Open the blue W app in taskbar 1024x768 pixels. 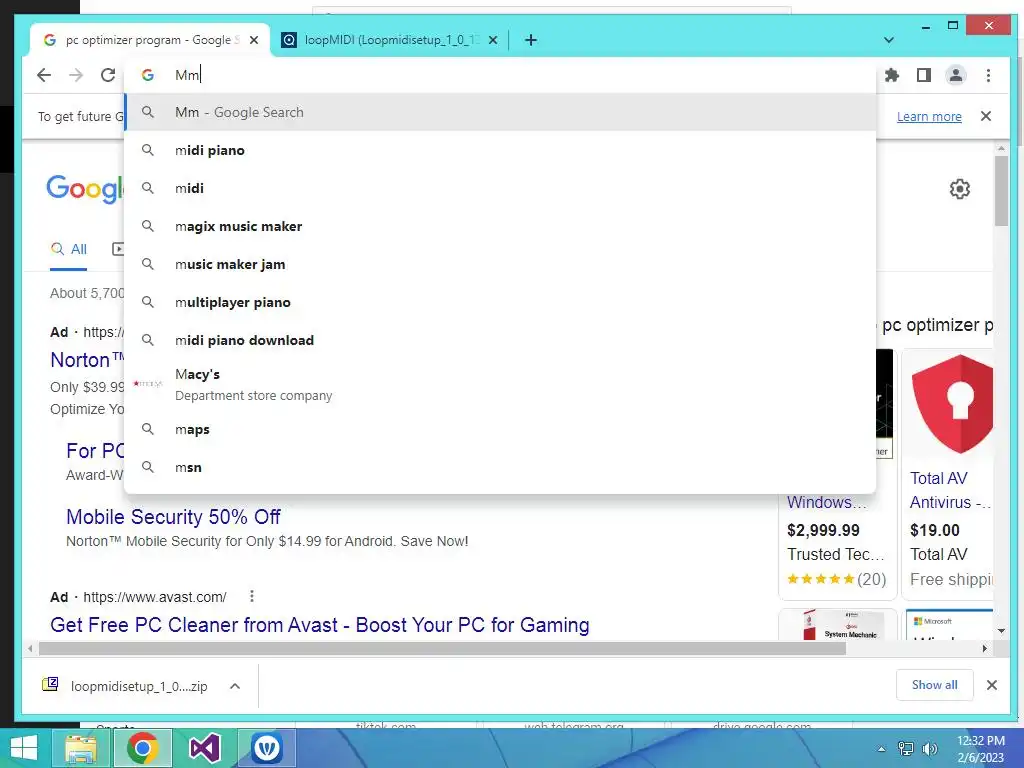(266, 748)
